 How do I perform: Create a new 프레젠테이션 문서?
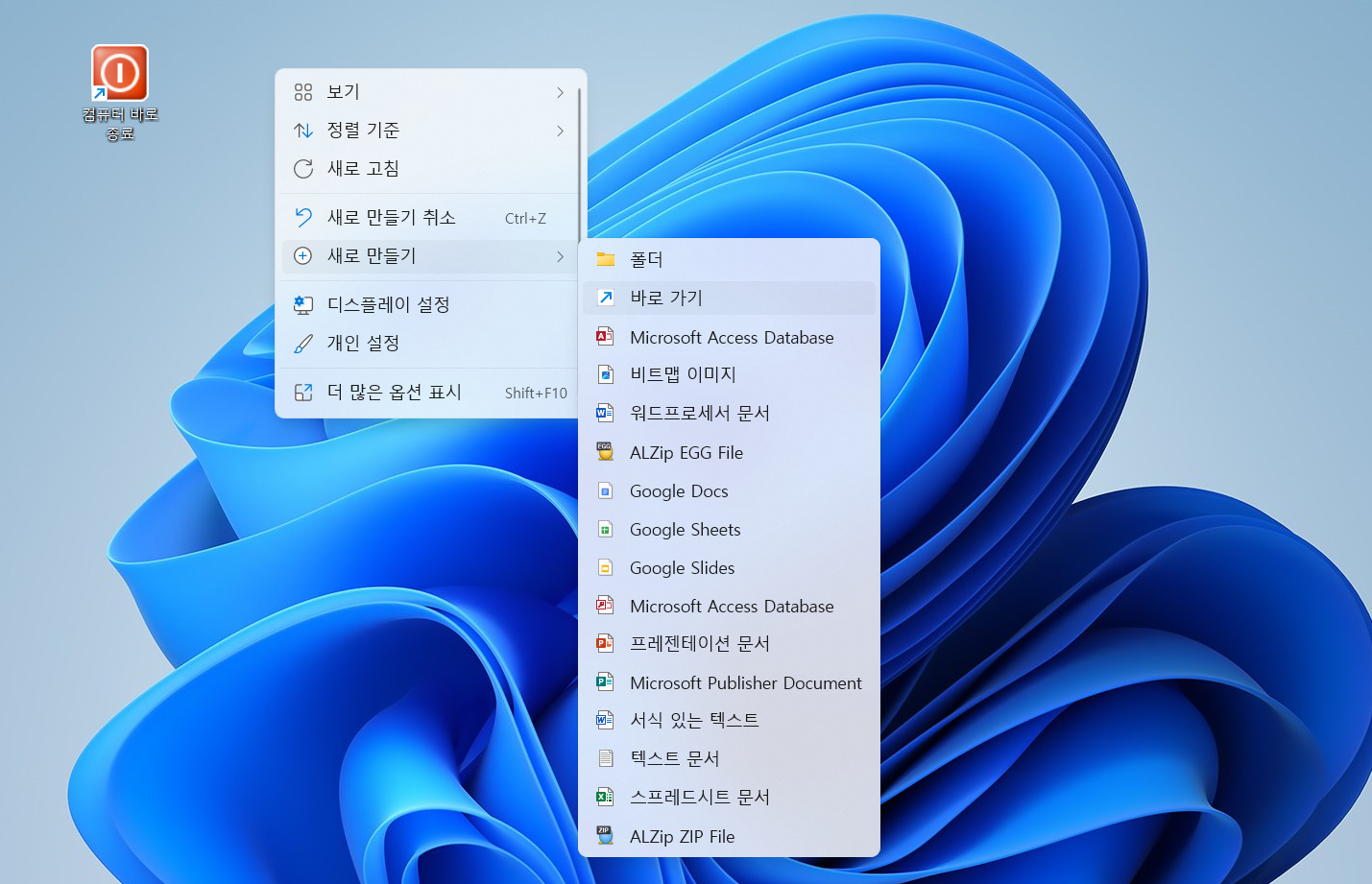coord(729,643)
